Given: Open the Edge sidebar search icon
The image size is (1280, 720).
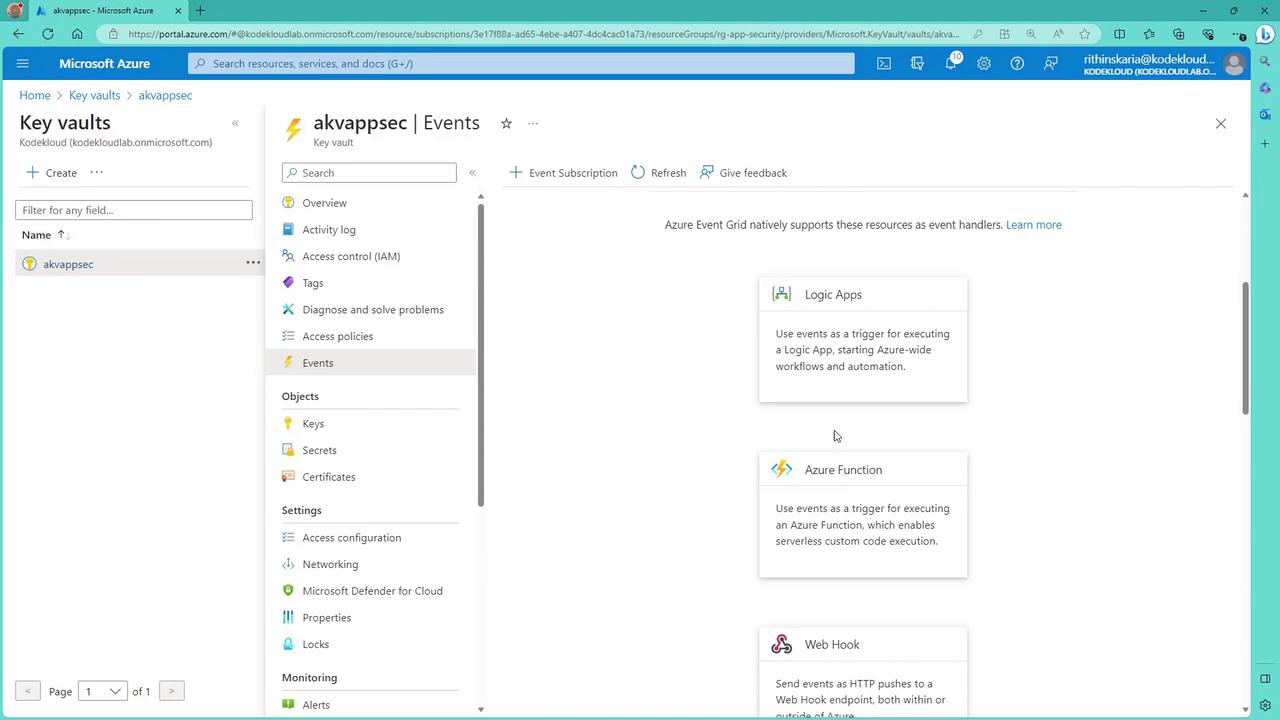Looking at the screenshot, I should click(1265, 62).
